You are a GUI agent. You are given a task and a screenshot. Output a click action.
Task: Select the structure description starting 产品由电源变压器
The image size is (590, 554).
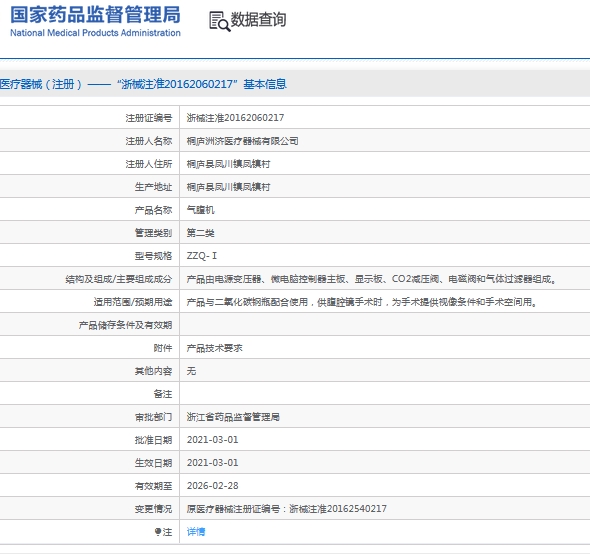tap(371, 279)
